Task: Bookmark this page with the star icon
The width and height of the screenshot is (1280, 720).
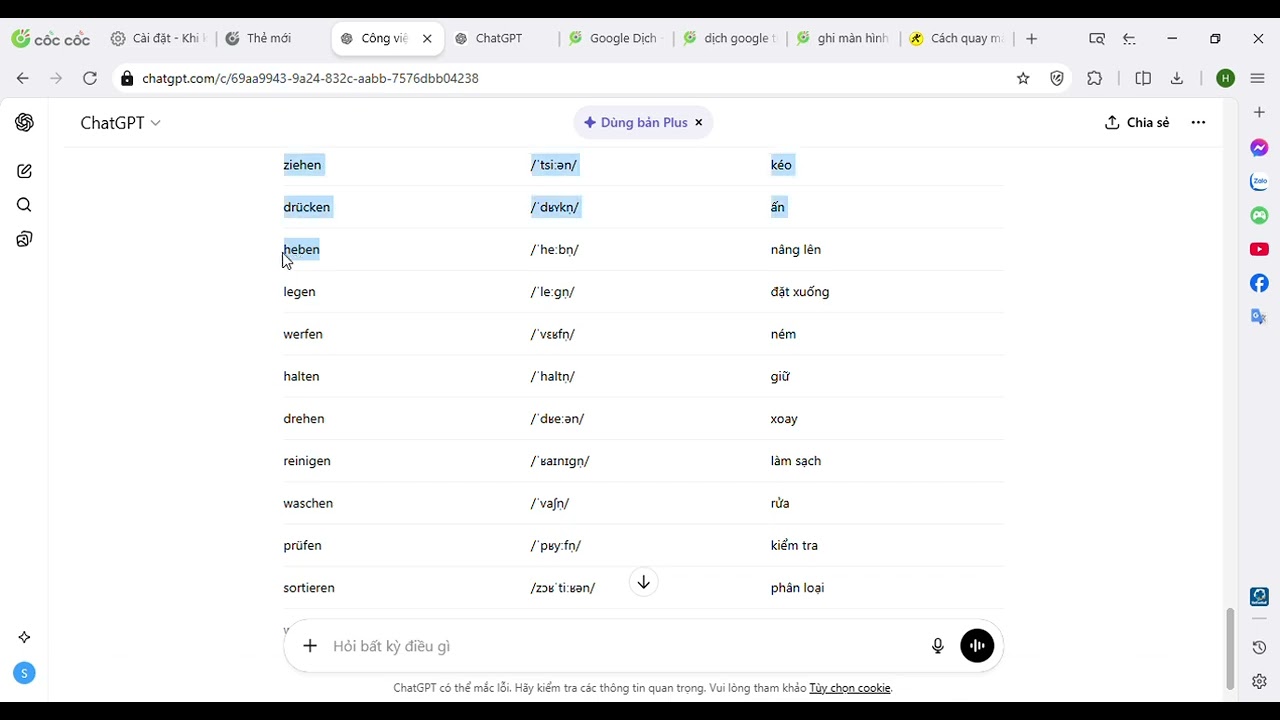Action: [1023, 78]
